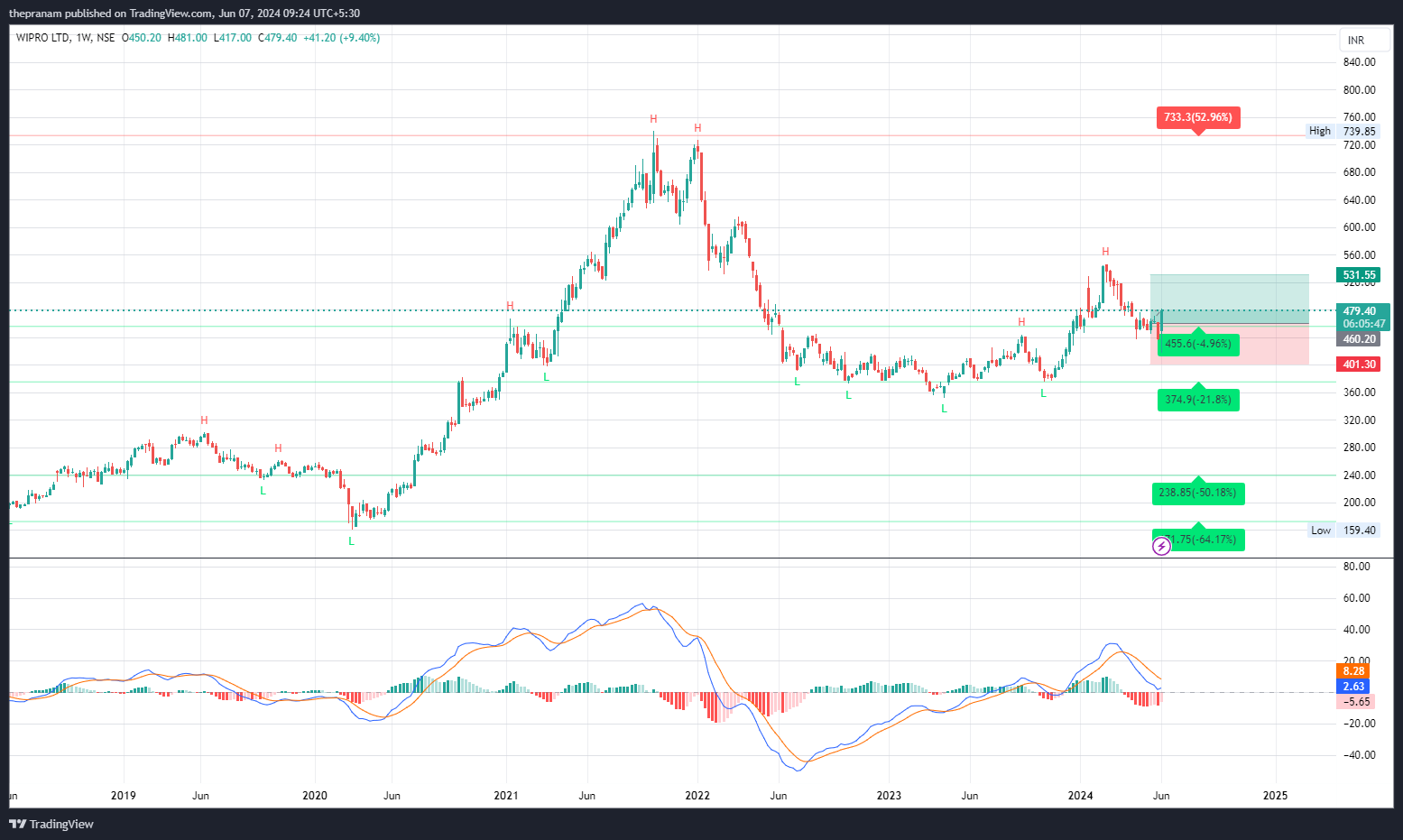Screen dimensions: 1403x840
Task: Select the red 733.3(52.96%) target label
Action: pyautogui.click(x=1198, y=117)
